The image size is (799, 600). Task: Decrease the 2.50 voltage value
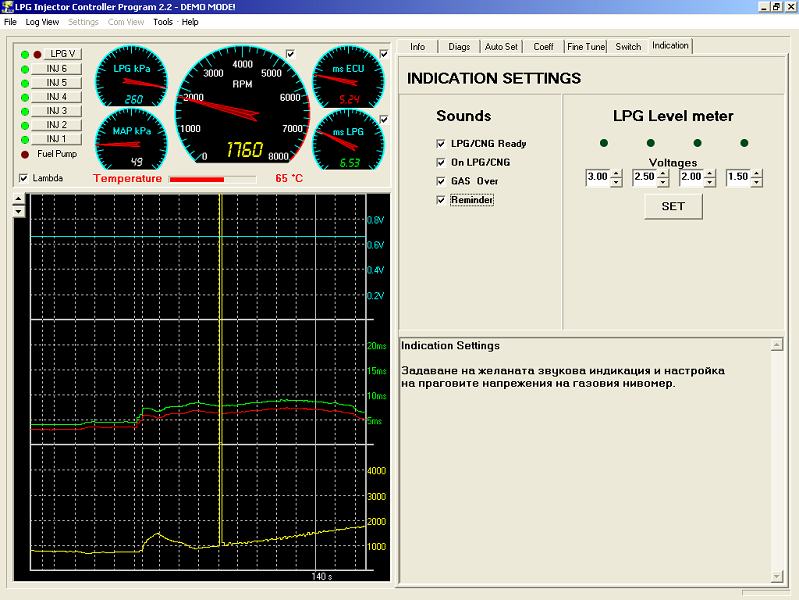663,182
